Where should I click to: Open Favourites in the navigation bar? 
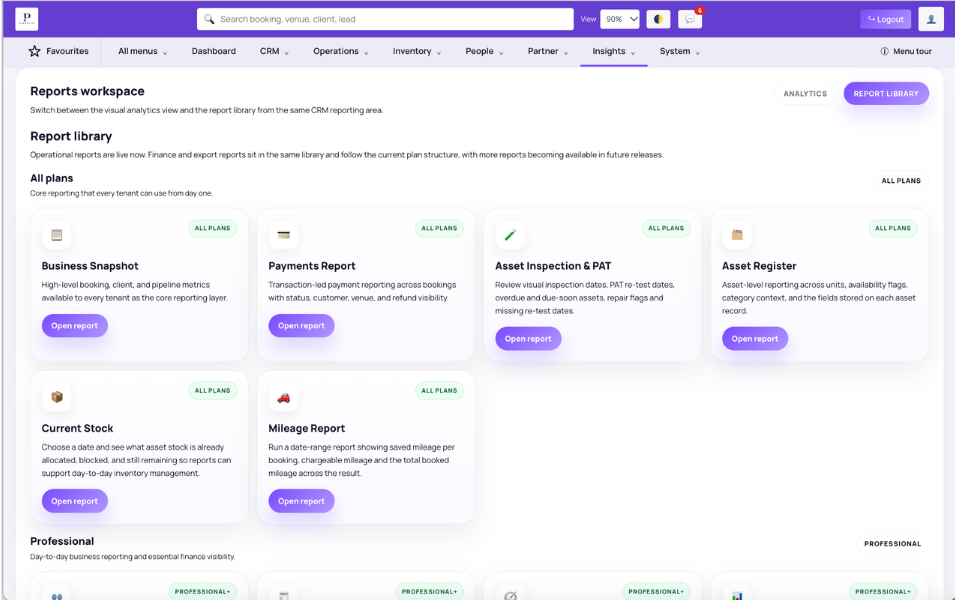58,51
